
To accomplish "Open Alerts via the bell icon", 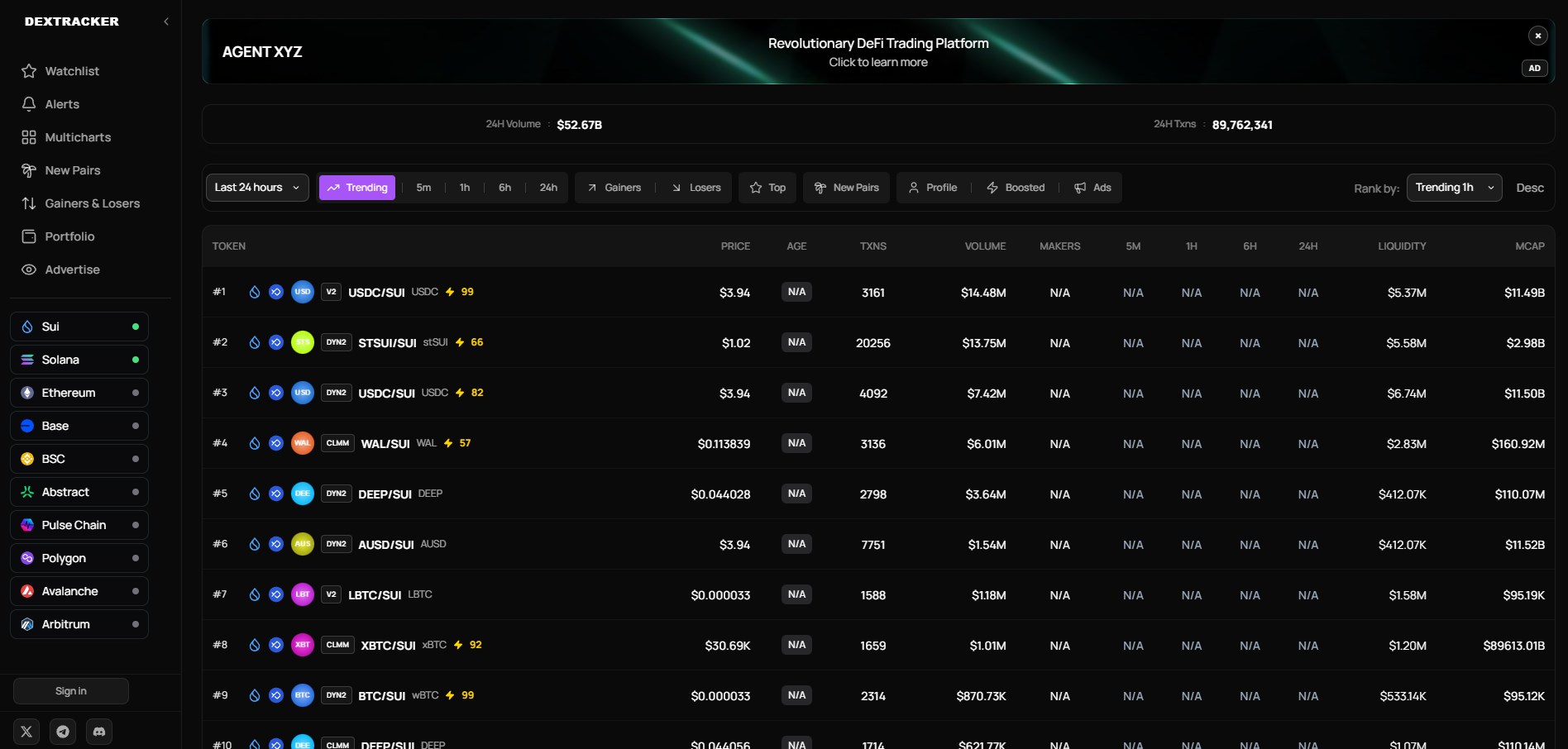I will click(29, 104).
